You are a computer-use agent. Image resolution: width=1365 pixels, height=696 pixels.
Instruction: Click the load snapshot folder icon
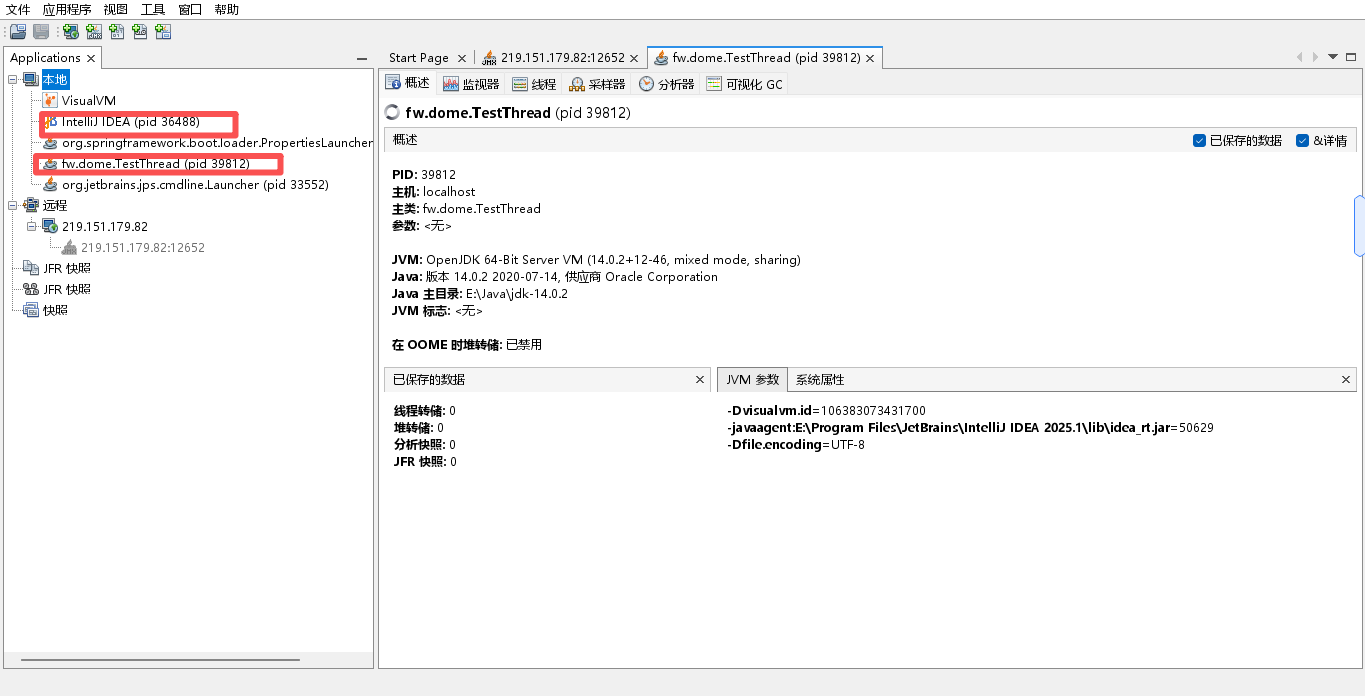coord(17,31)
